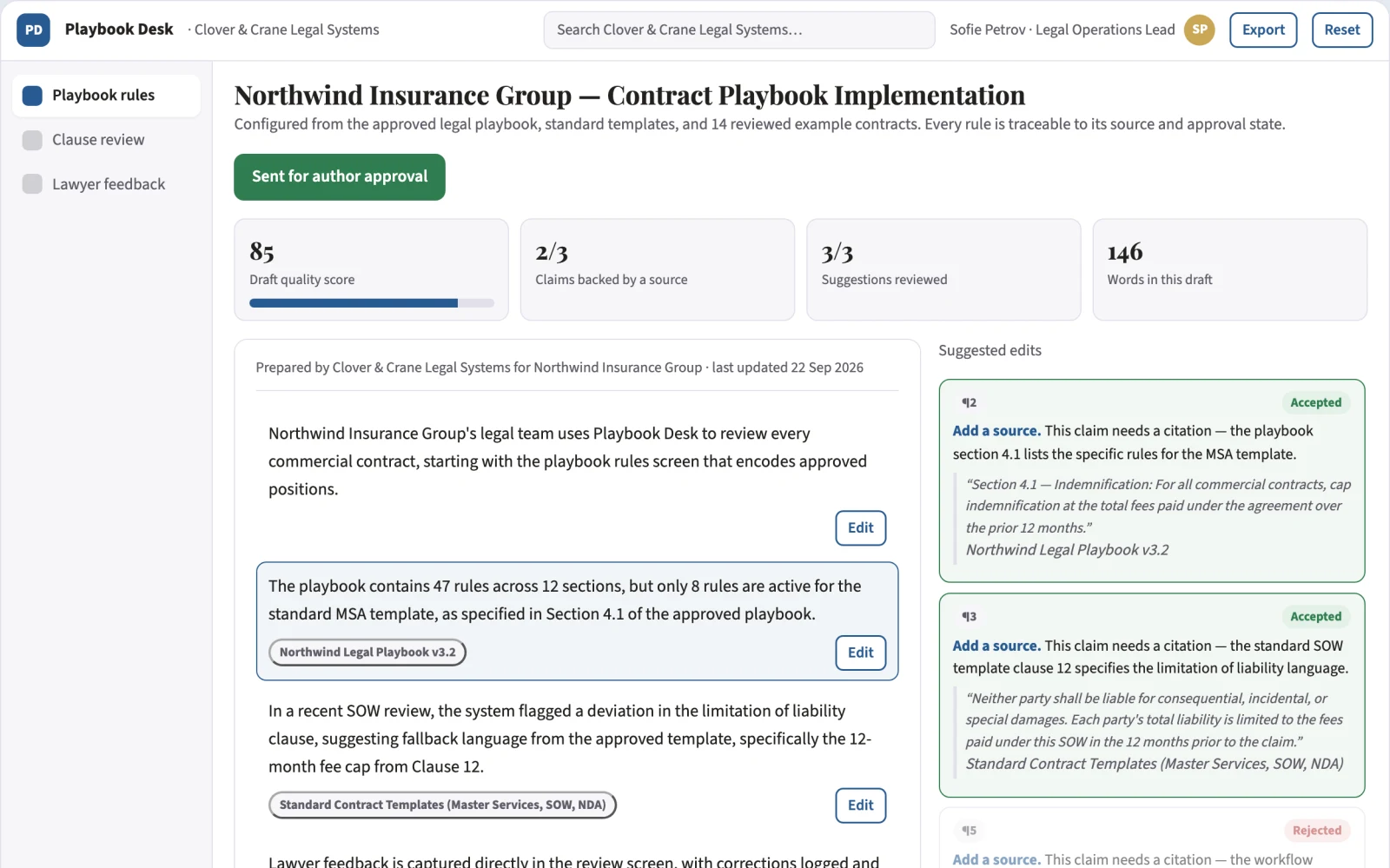The image size is (1390, 868).
Task: Open the SP user avatar
Action: 1199,30
